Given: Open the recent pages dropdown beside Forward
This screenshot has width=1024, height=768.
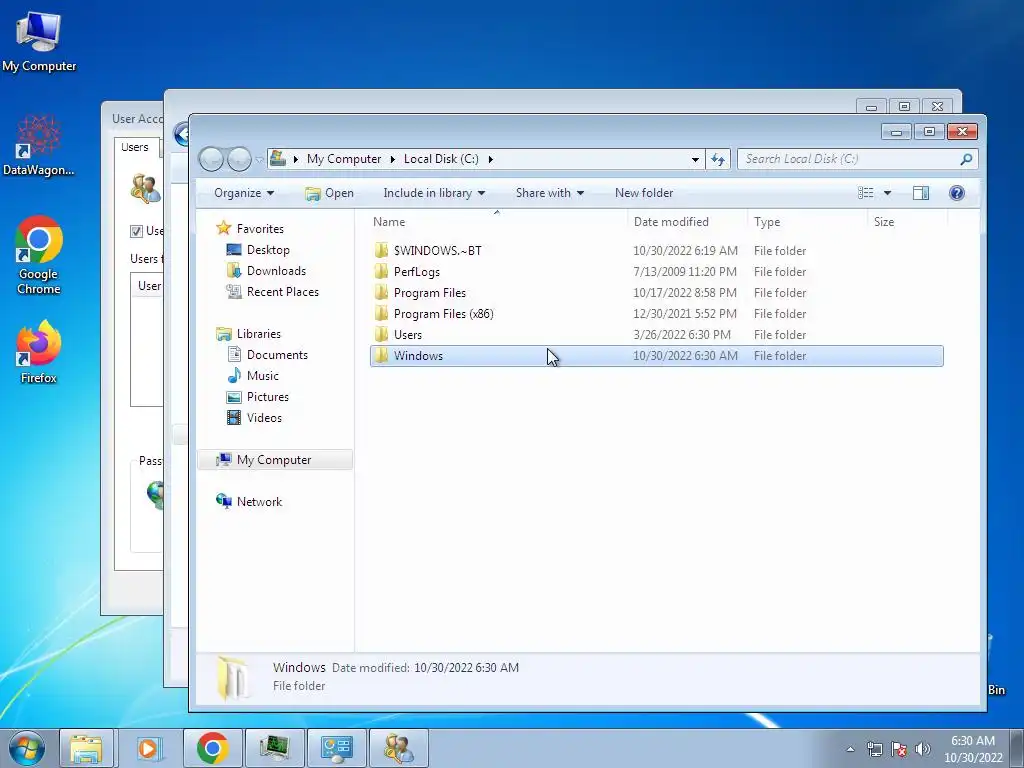Looking at the screenshot, I should [x=259, y=159].
